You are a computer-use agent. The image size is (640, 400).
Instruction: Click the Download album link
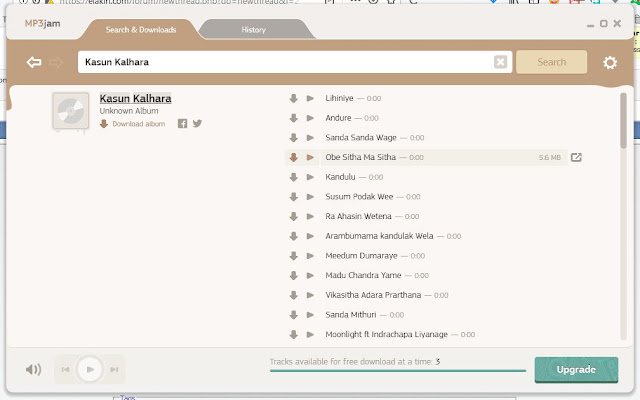tap(133, 124)
